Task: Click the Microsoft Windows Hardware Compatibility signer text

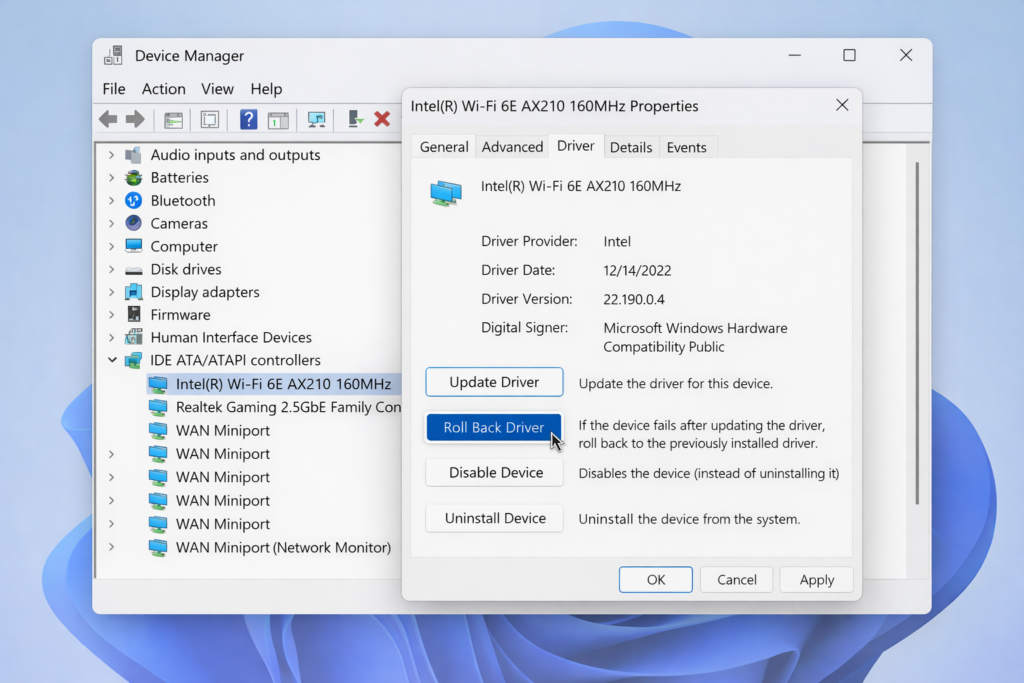Action: pyautogui.click(x=695, y=338)
